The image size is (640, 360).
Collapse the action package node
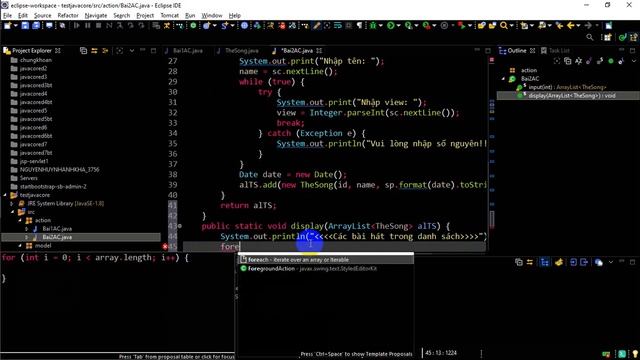point(20,220)
